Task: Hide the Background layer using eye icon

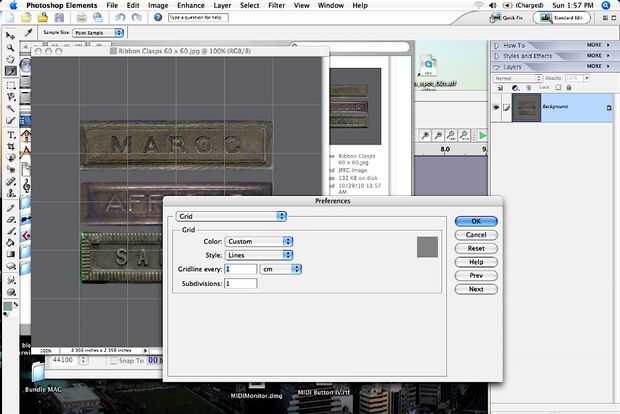Action: 496,108
